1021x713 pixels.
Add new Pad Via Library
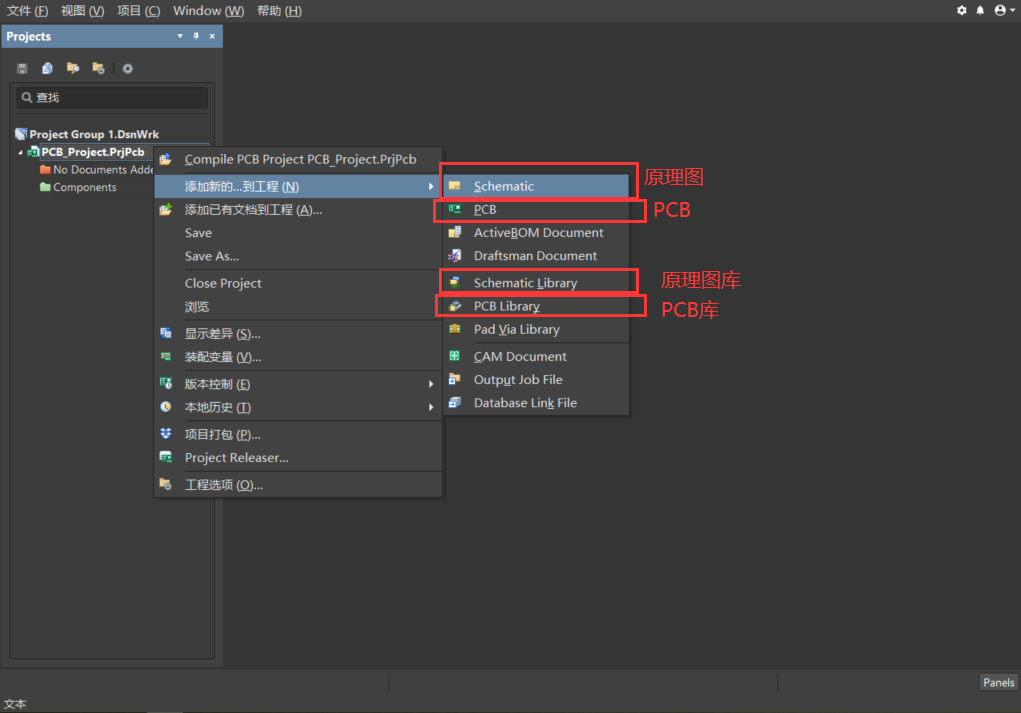[536, 330]
